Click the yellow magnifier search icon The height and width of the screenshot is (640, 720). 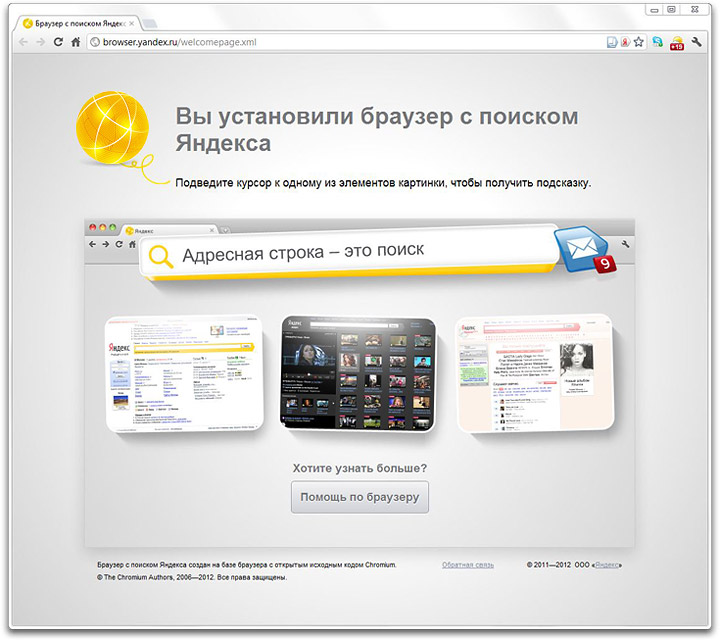coord(160,256)
